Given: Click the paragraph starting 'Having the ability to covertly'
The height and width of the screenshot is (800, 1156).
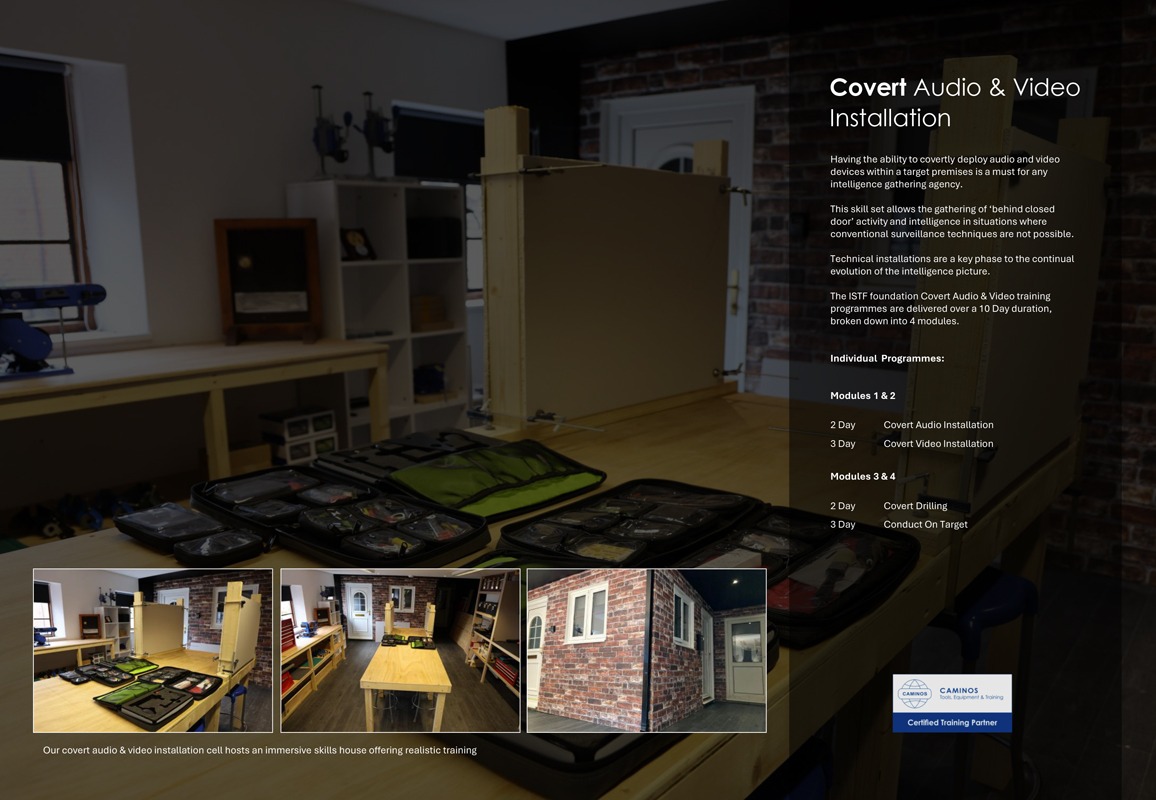Looking at the screenshot, I should point(945,171).
